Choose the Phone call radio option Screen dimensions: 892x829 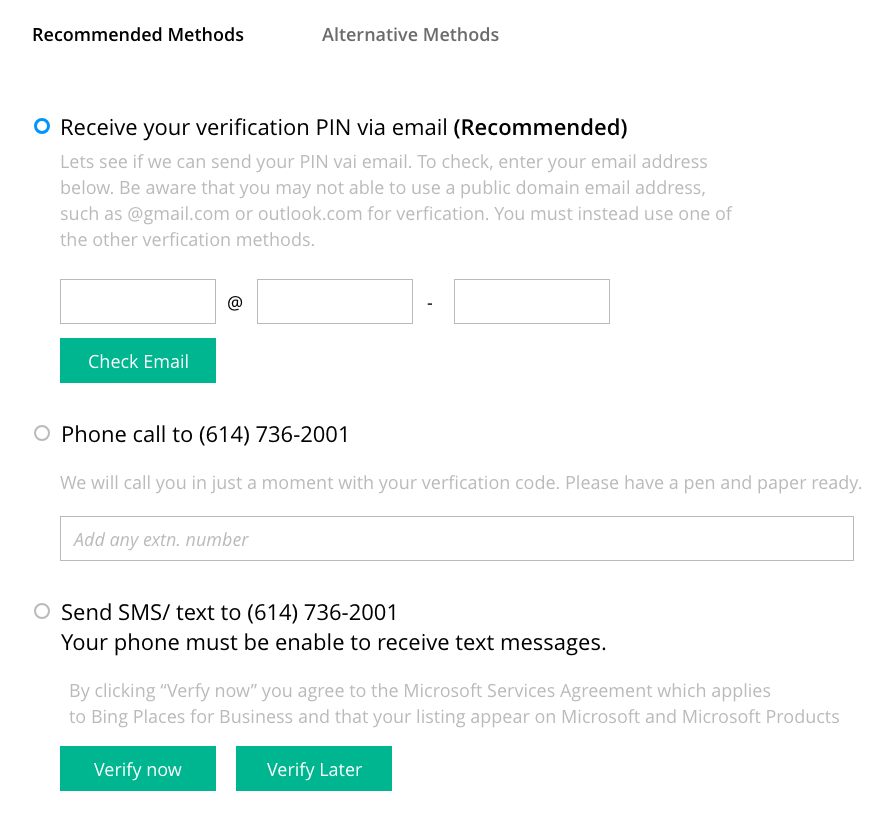point(42,433)
